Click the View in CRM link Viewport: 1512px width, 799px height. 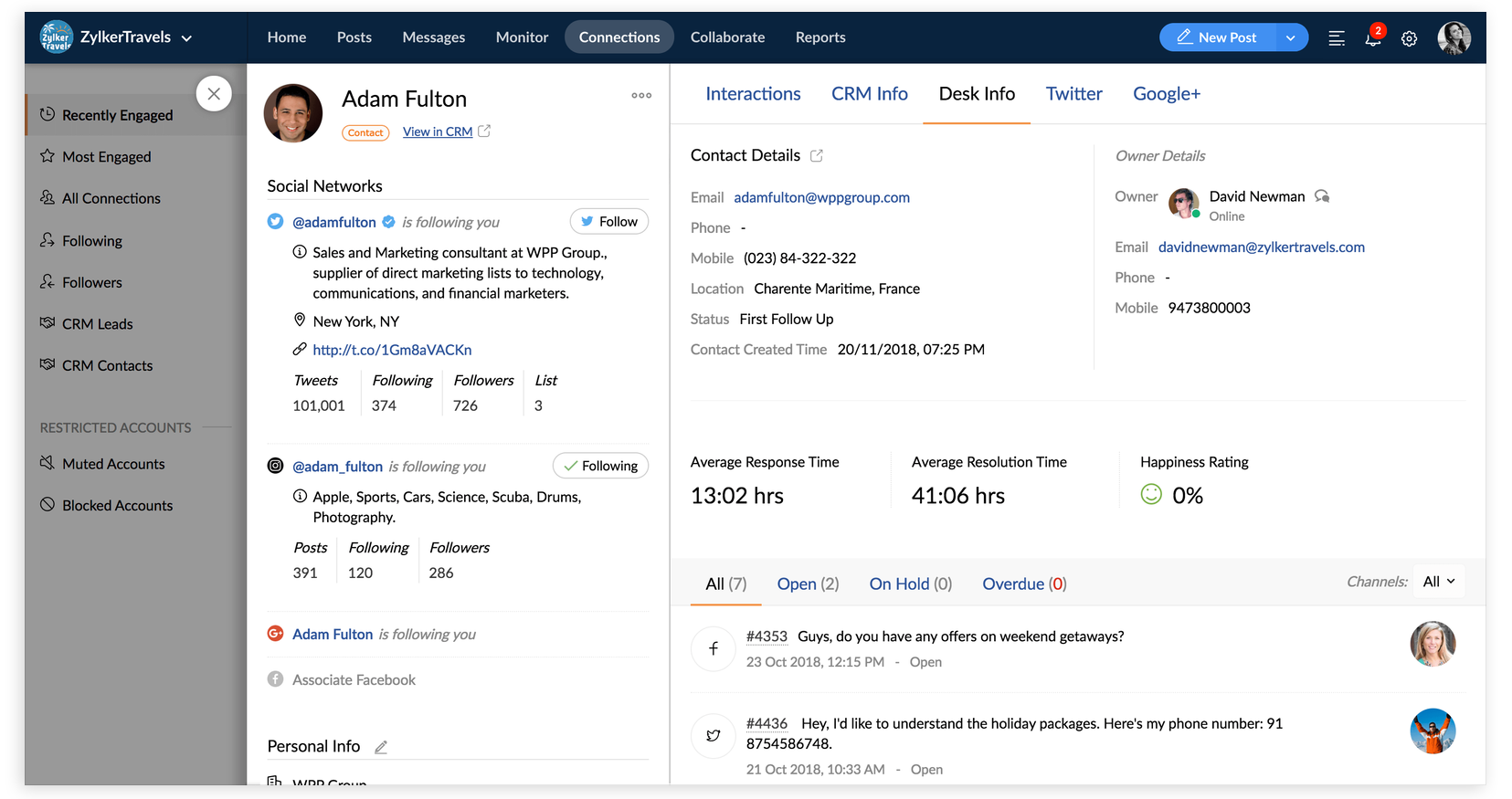[438, 132]
